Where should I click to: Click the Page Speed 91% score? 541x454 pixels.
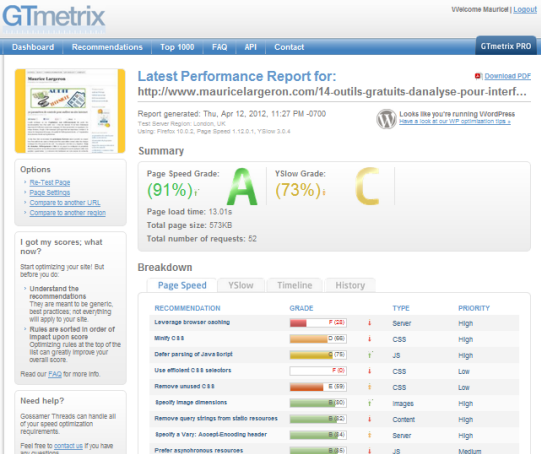pos(169,190)
